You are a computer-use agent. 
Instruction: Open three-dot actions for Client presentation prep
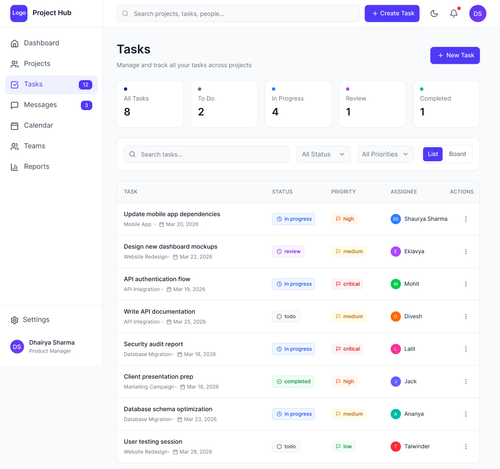tap(466, 381)
